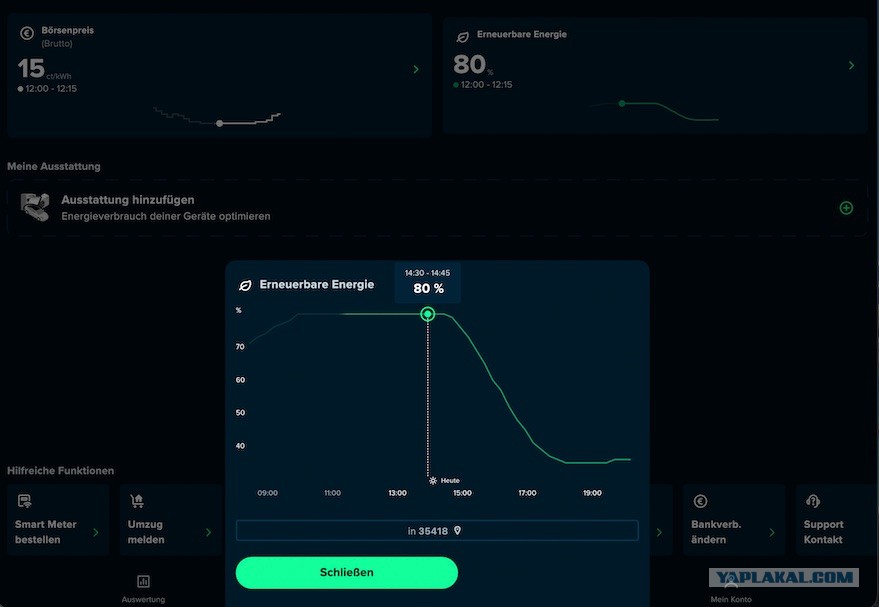Click the Auswertung chart icon
Image resolution: width=879 pixels, height=607 pixels.
[144, 581]
